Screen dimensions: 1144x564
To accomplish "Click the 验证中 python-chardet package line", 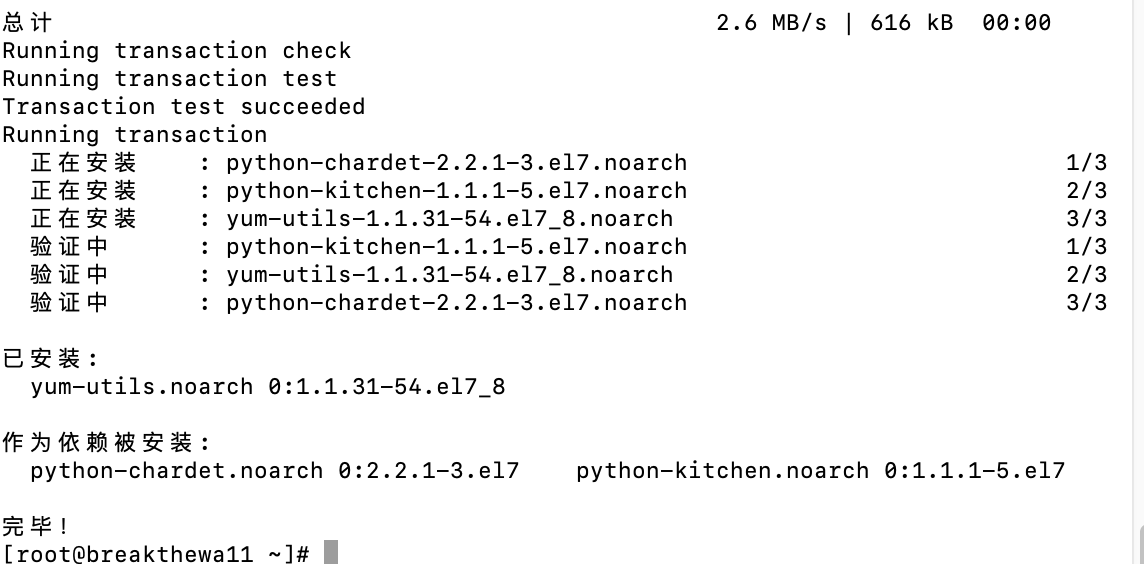I will (x=457, y=303).
